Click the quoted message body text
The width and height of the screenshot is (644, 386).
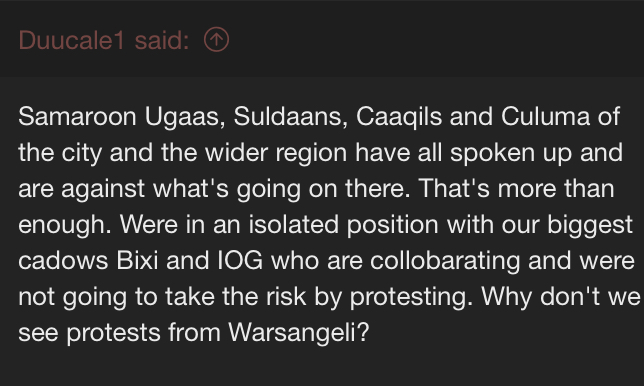tap(329, 224)
